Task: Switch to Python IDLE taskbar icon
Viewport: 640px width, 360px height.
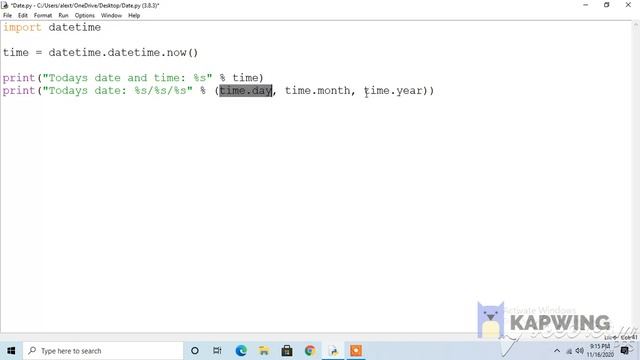Action: [x=333, y=351]
